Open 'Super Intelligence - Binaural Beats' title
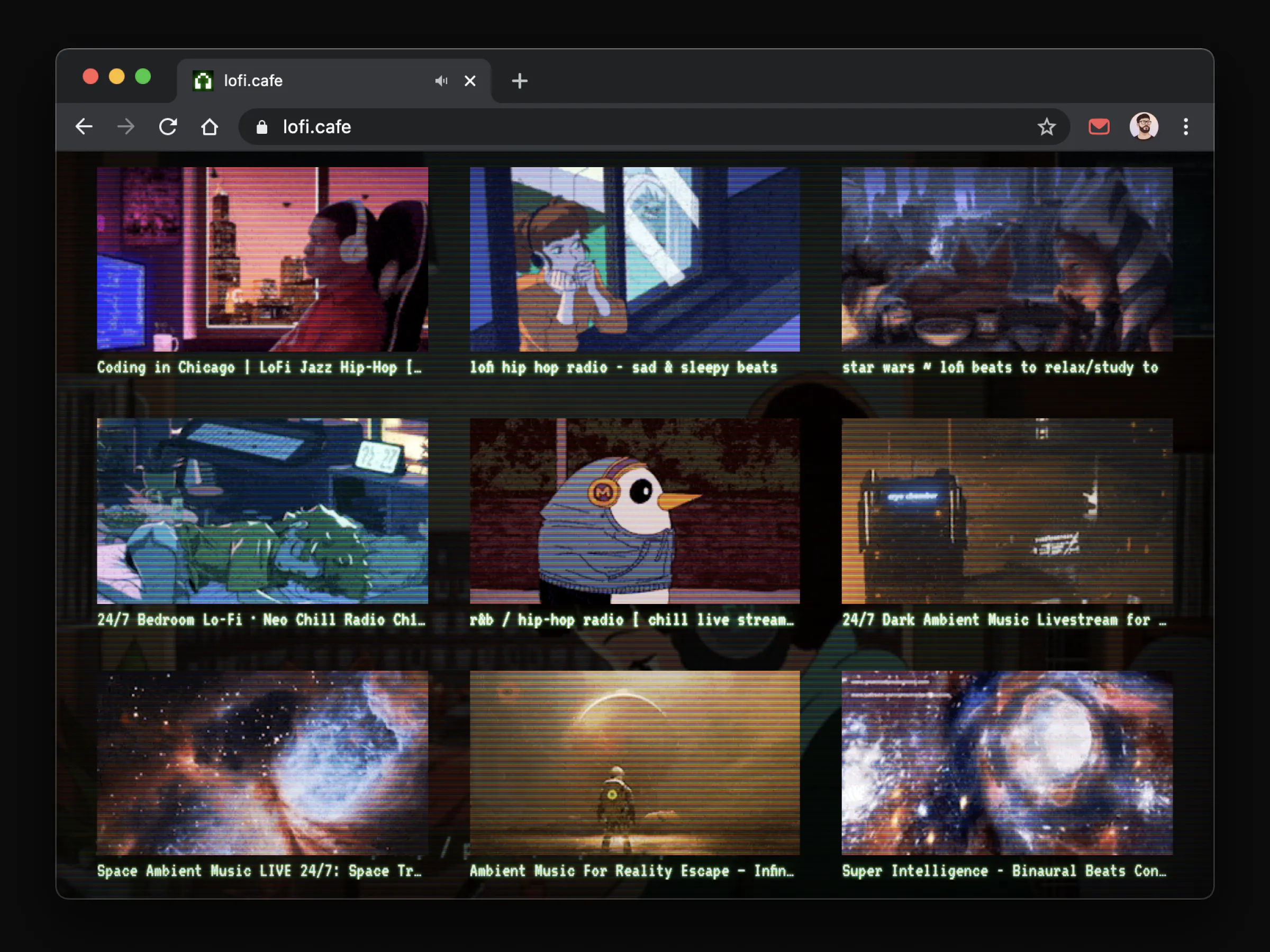Viewport: 1270px width, 952px height. point(1004,871)
